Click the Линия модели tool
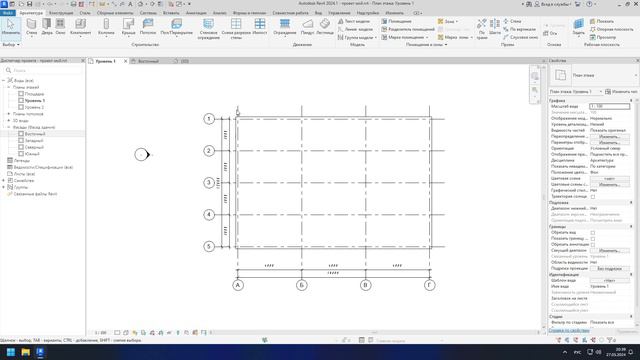 click(x=356, y=29)
